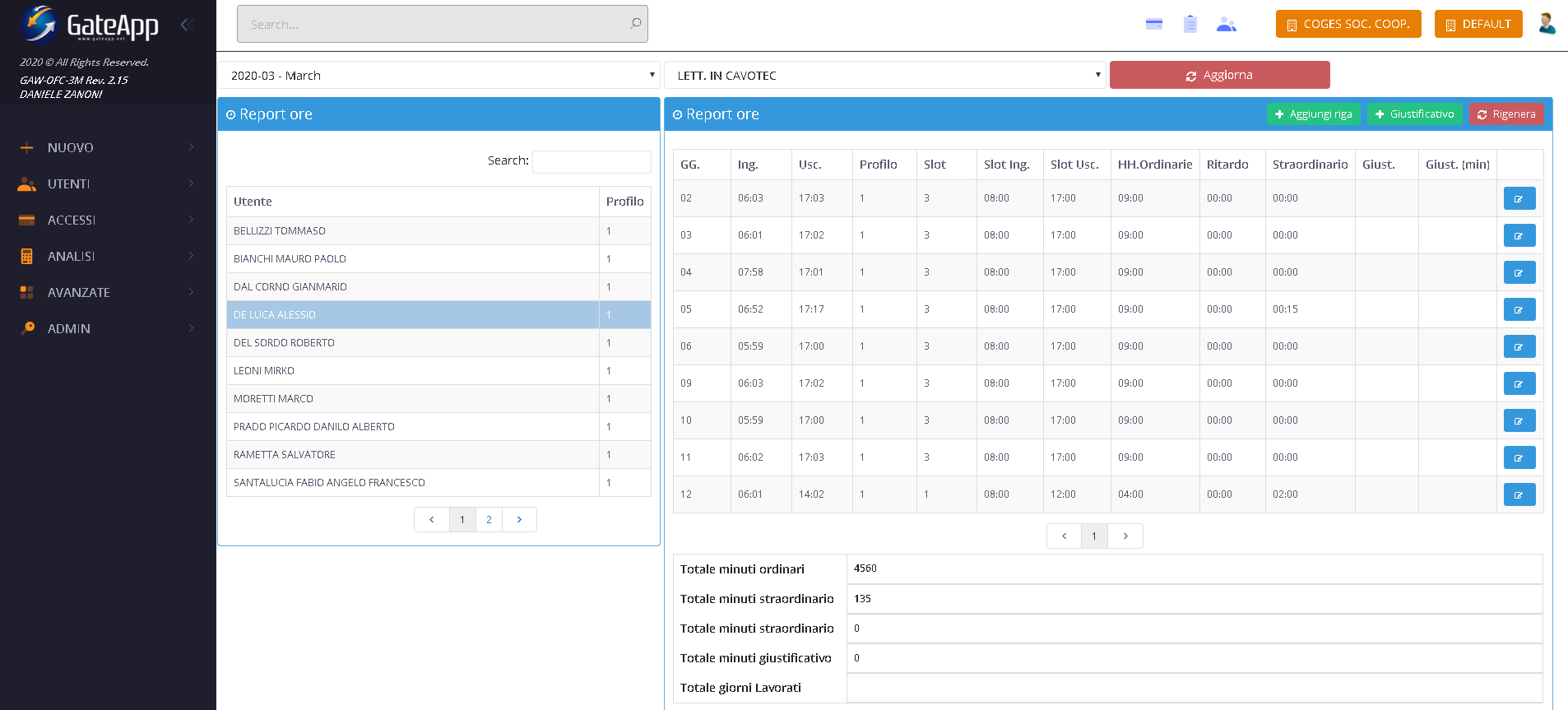Sort user list by Utente column
Viewport: 1568px width, 710px height.
point(413,202)
